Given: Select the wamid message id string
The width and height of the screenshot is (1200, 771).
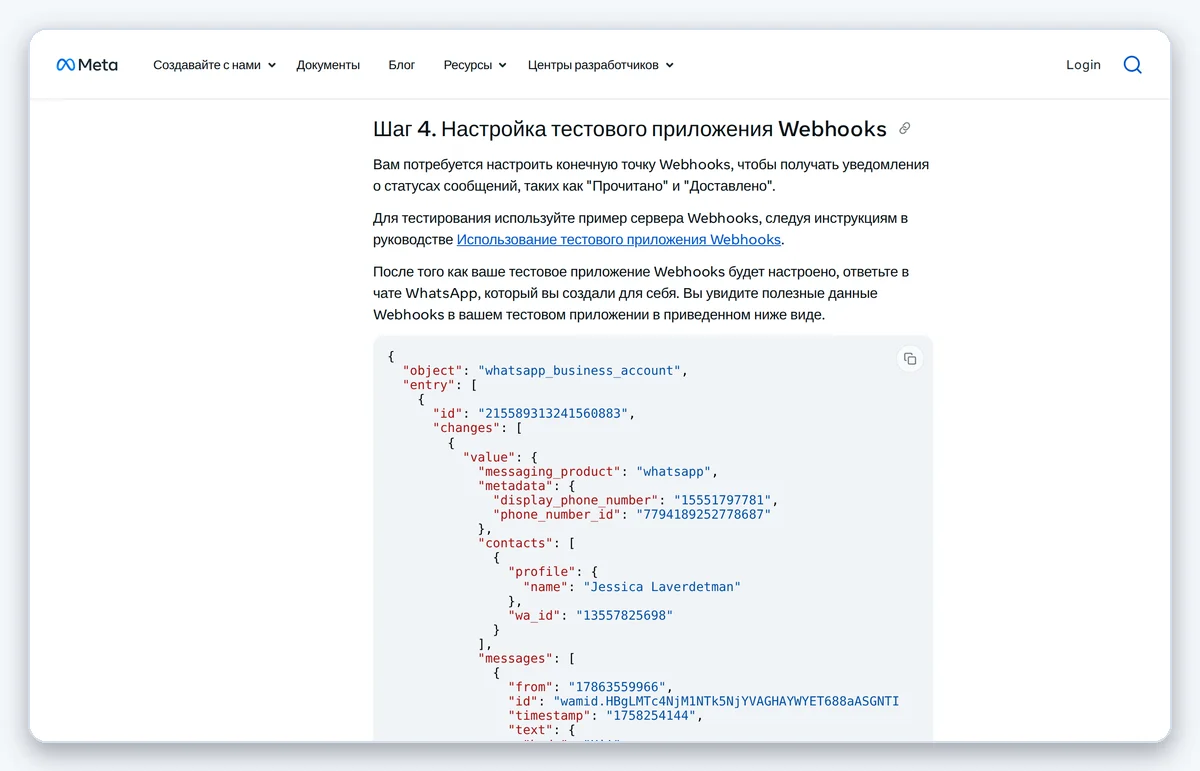Looking at the screenshot, I should tap(725, 701).
